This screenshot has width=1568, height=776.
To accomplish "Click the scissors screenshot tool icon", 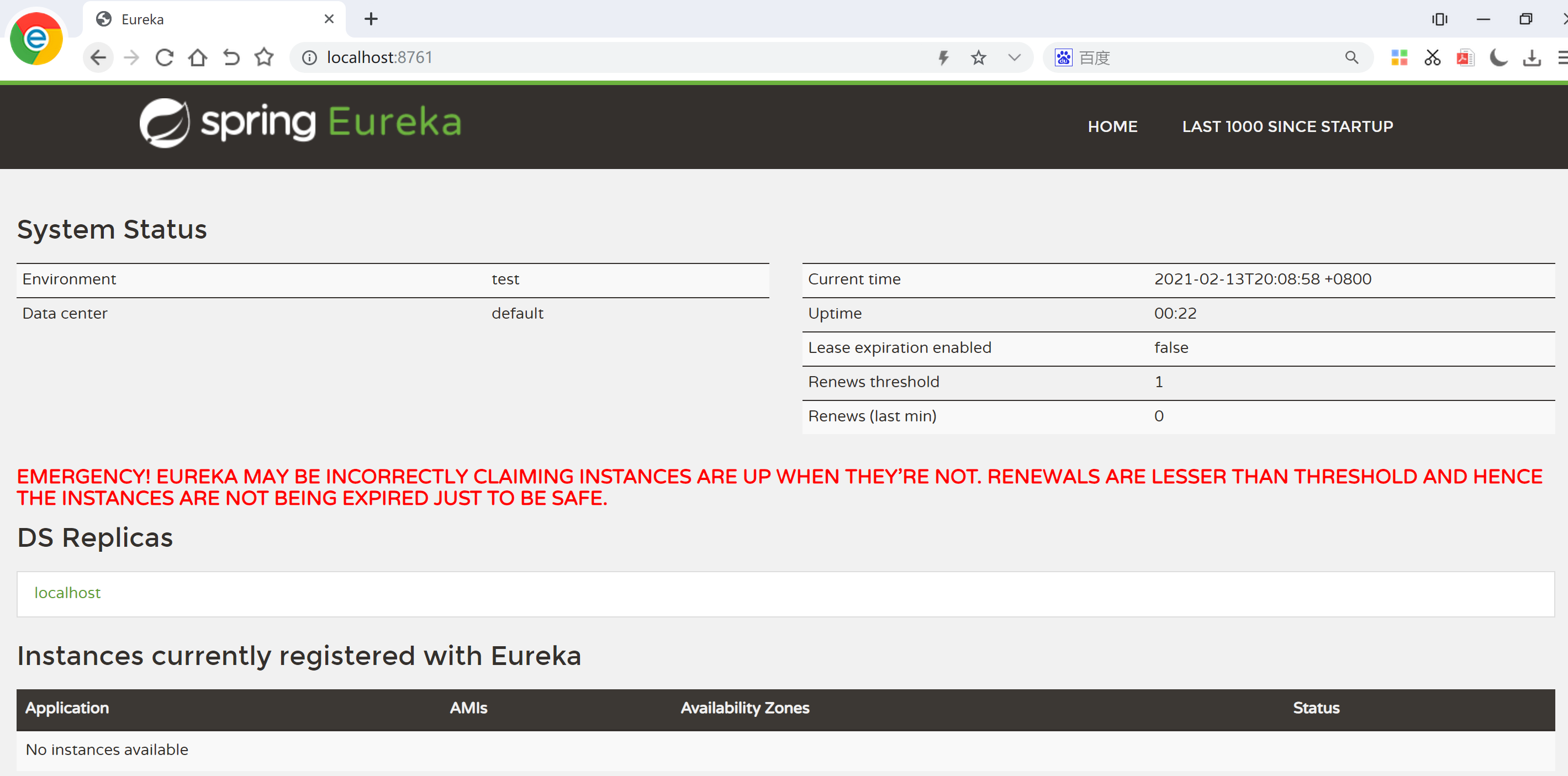I will click(x=1432, y=58).
